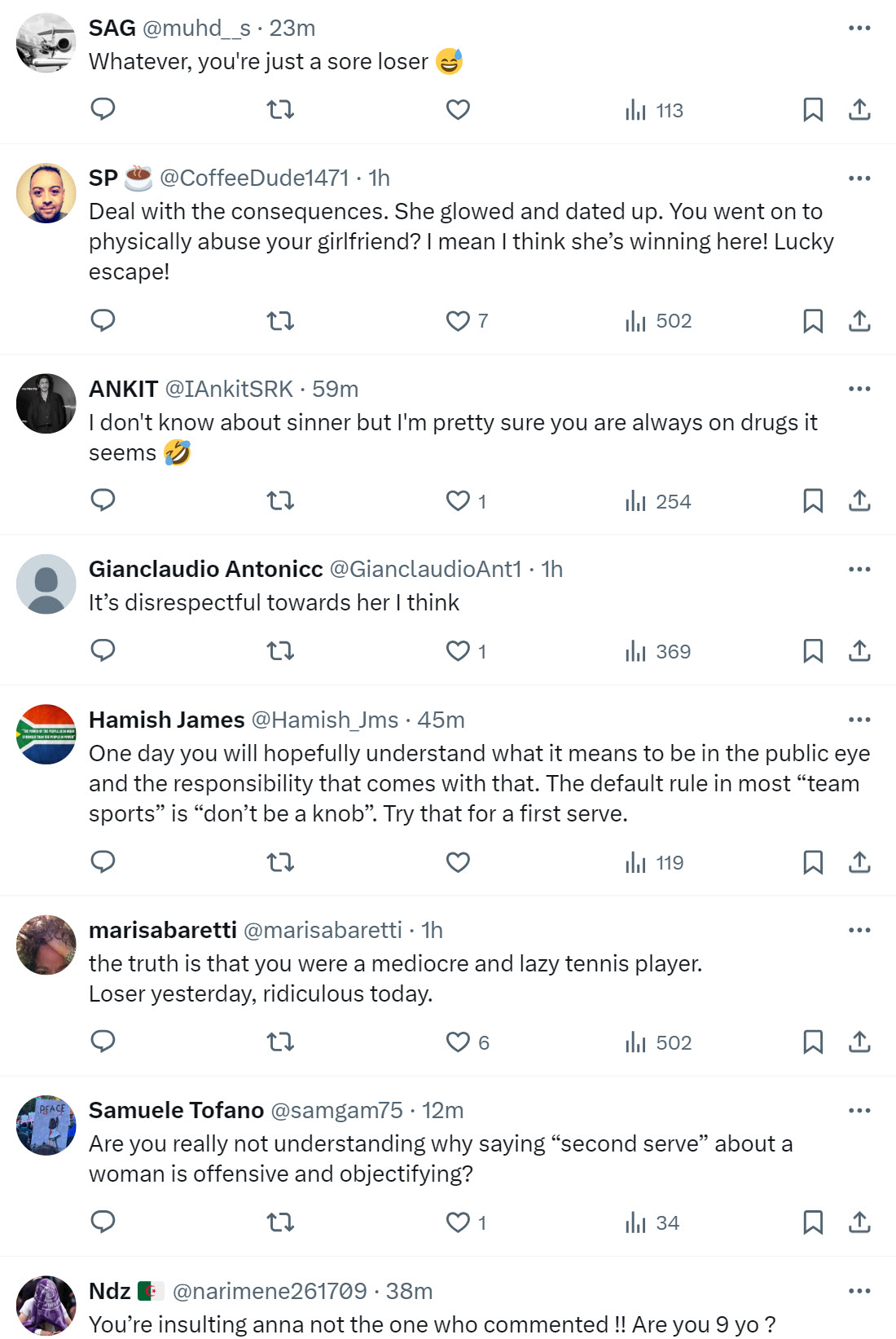896x1339 pixels.
Task: Click the share icon on Hamish James's reply
Action: tap(859, 861)
